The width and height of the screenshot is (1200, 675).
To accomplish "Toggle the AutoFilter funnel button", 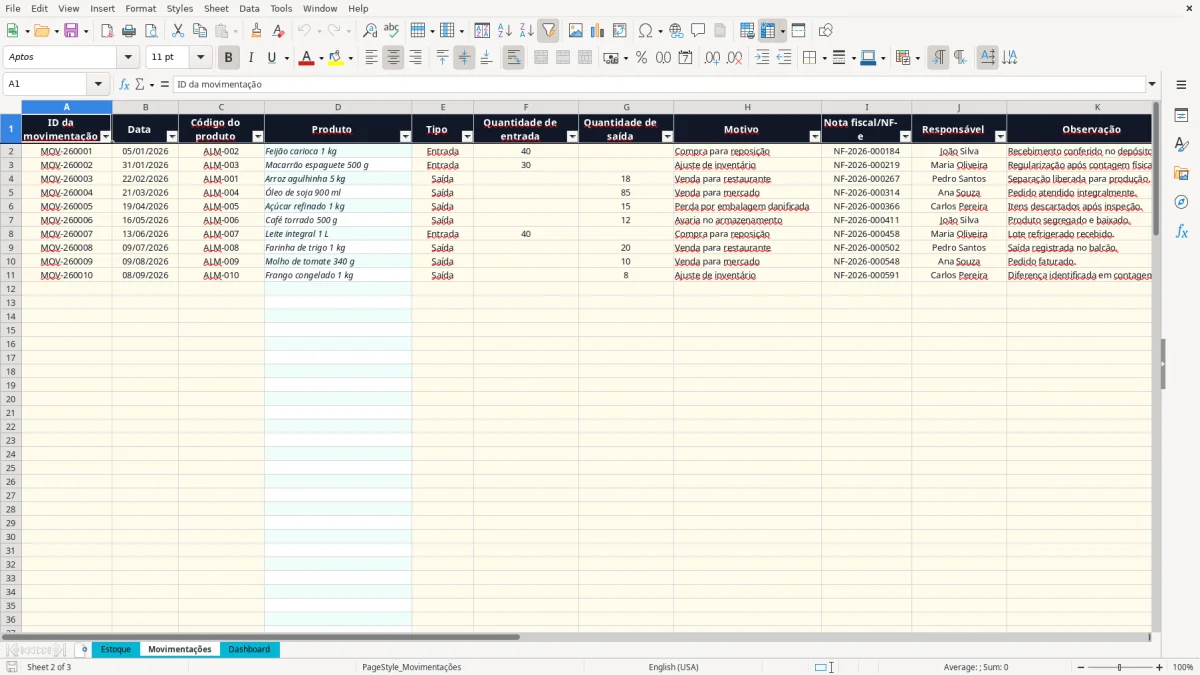I will (548, 31).
